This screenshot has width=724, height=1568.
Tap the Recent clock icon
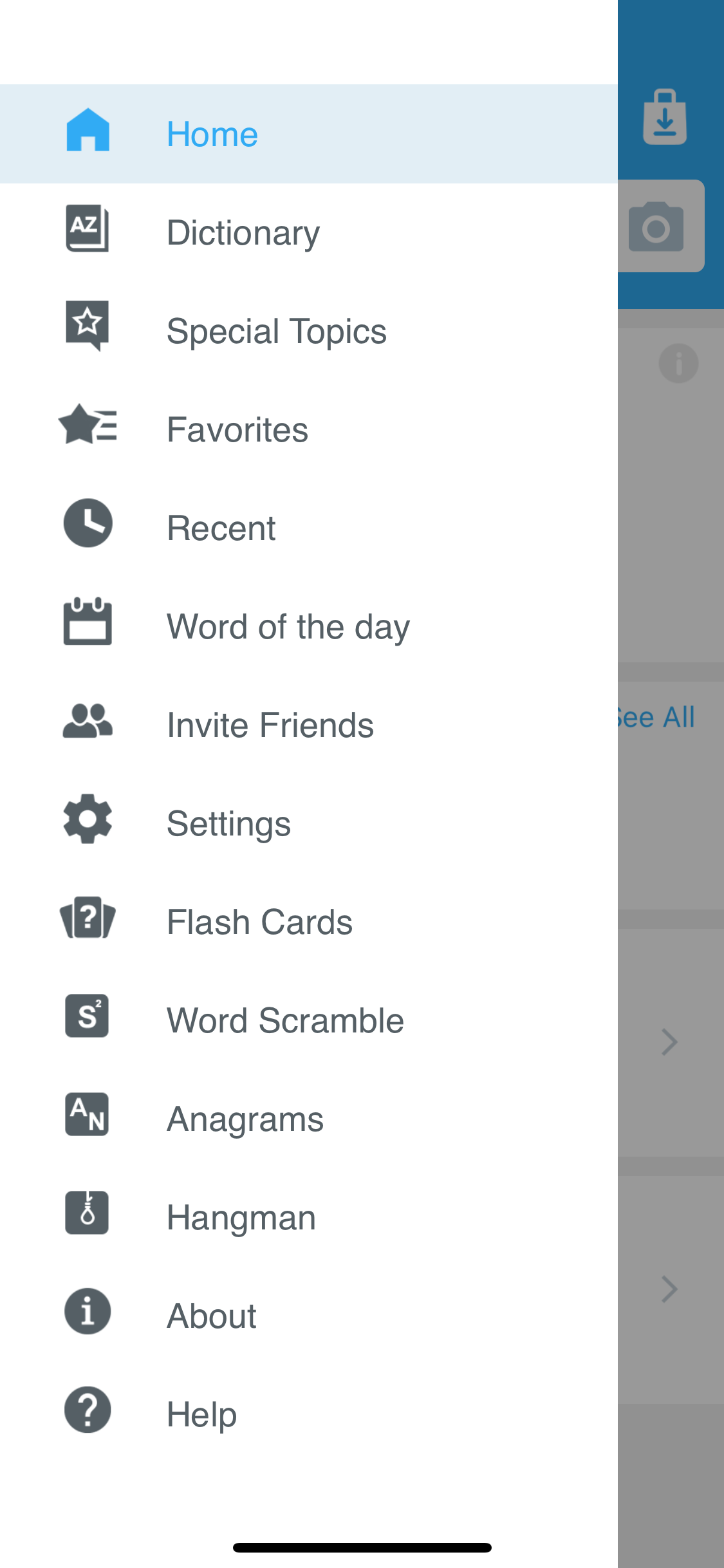click(x=88, y=523)
